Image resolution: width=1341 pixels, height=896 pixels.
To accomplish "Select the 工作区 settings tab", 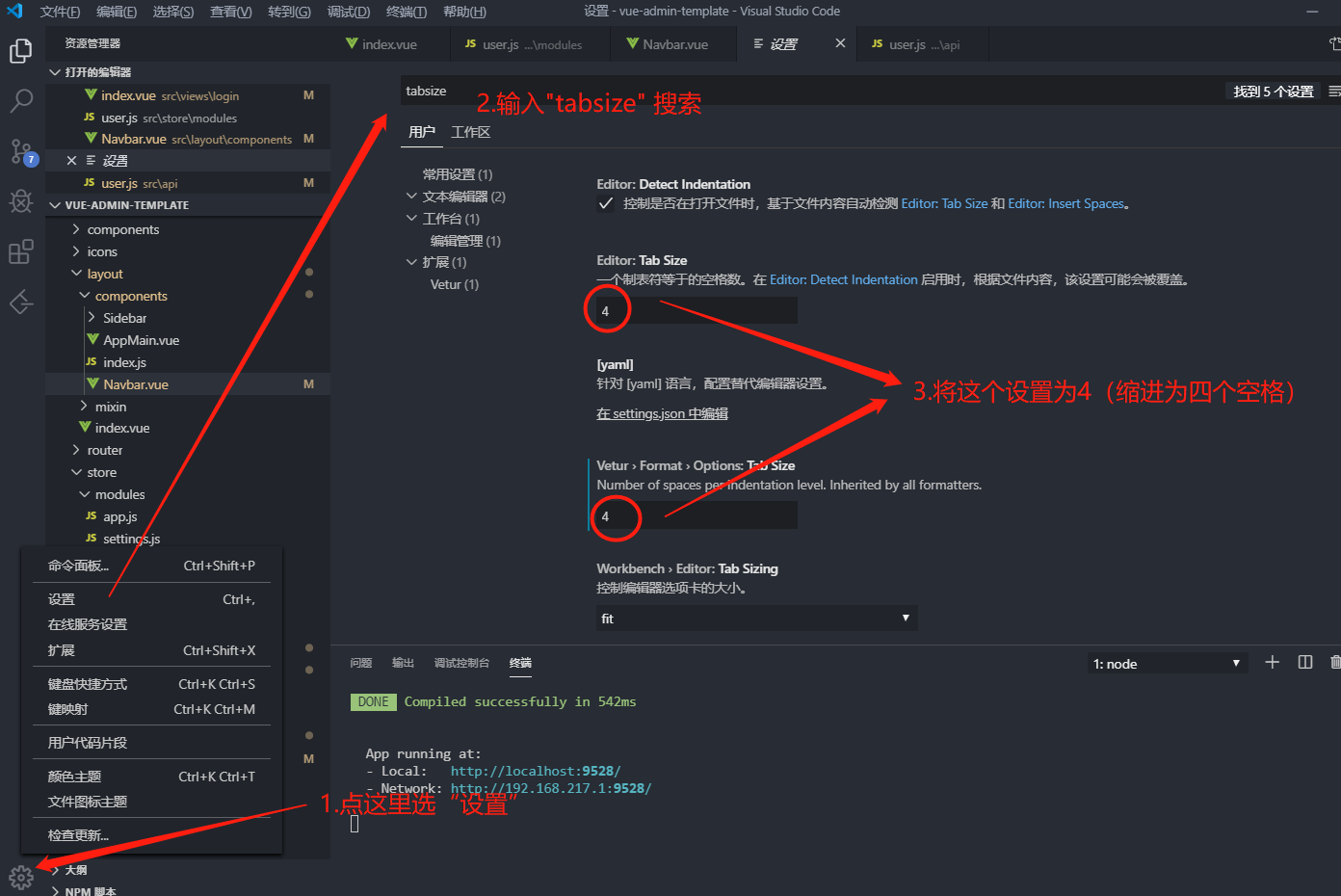I will pos(470,132).
